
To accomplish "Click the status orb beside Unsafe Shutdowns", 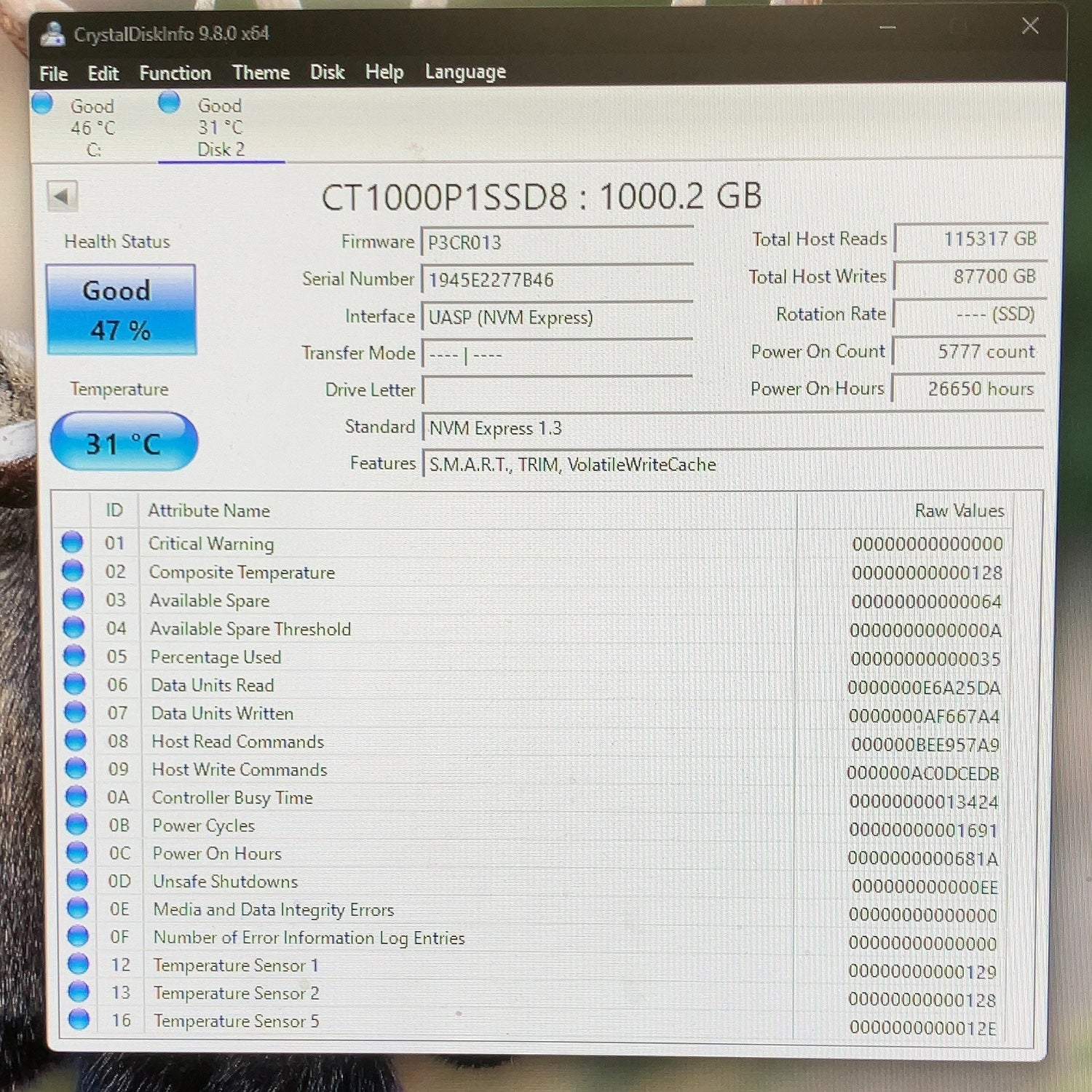I will (x=77, y=880).
